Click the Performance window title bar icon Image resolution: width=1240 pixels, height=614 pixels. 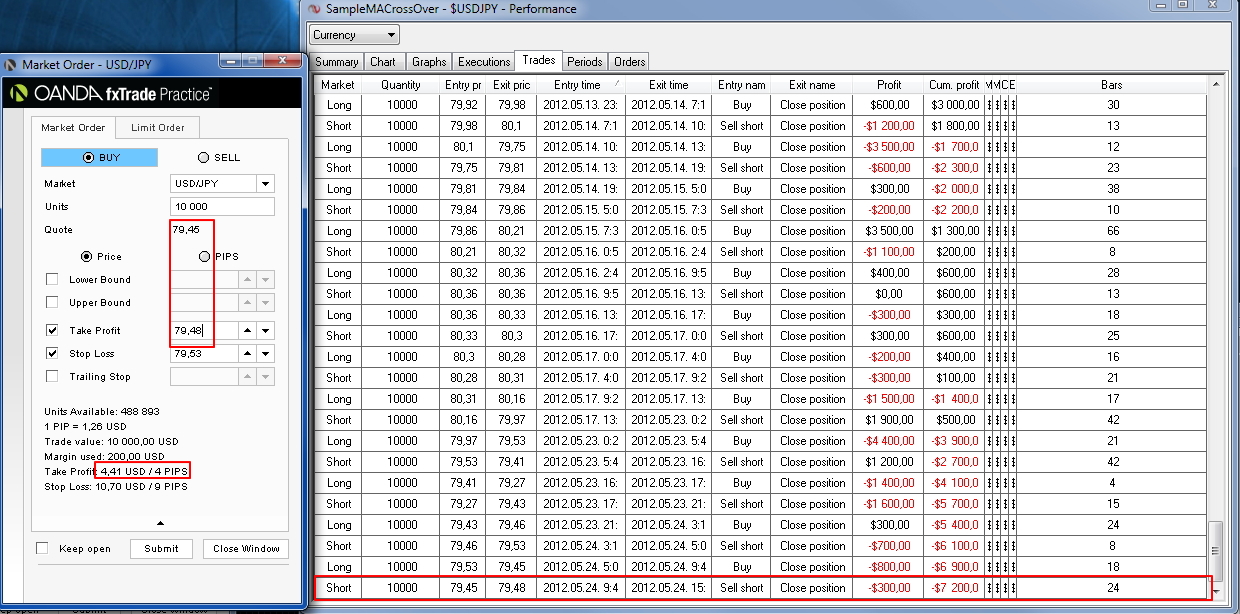coord(315,8)
